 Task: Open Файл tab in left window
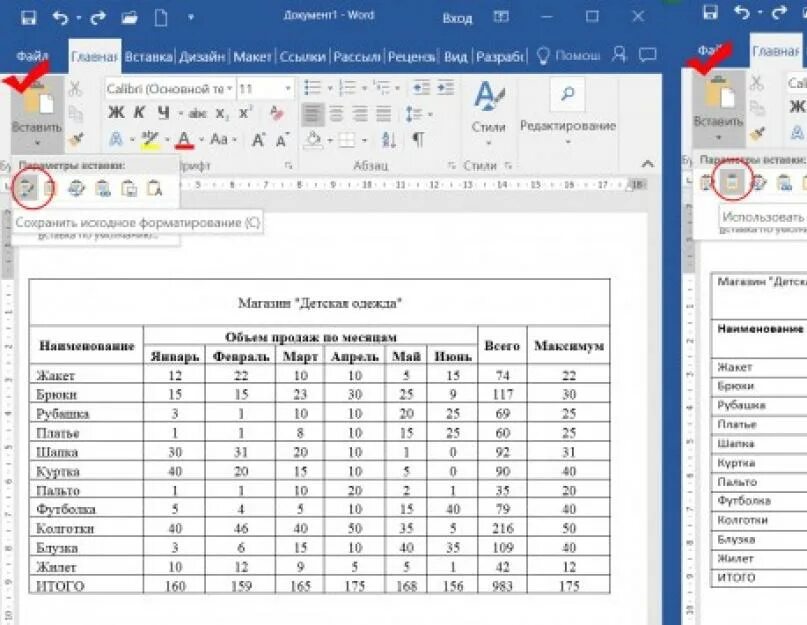coord(32,56)
